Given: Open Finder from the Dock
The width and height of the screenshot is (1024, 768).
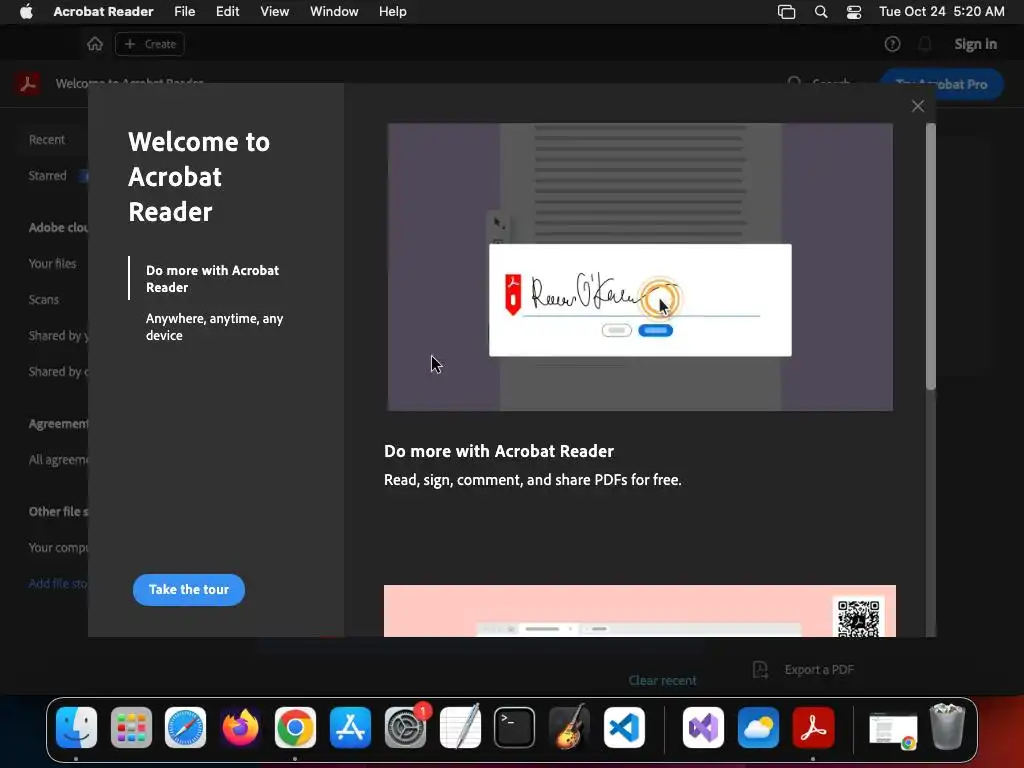Looking at the screenshot, I should coord(76,728).
